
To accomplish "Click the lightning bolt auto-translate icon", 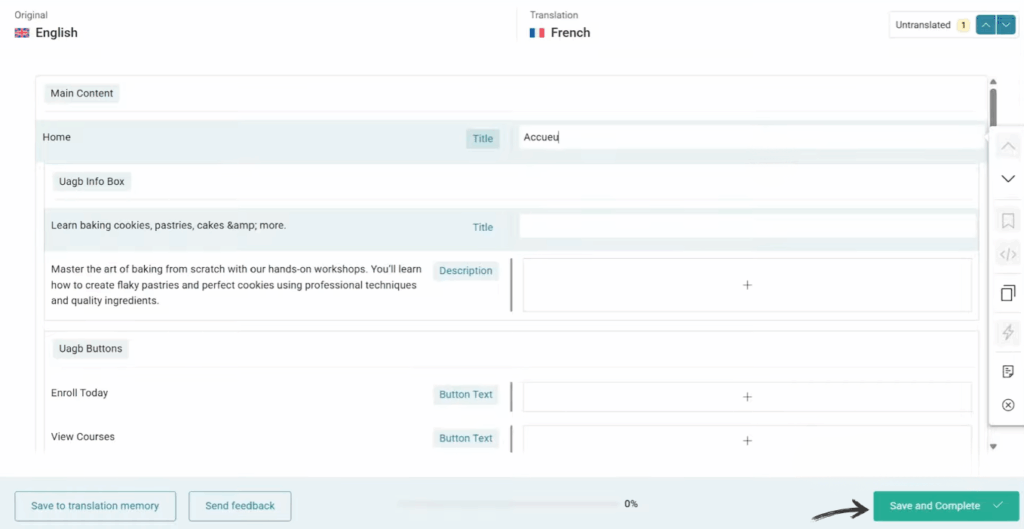I will [1007, 332].
